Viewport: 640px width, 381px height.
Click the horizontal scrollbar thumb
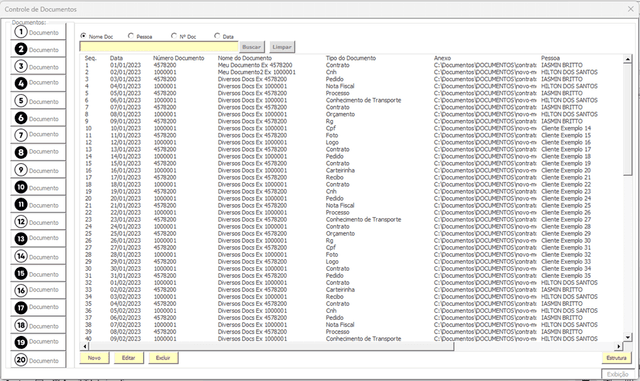point(271,346)
